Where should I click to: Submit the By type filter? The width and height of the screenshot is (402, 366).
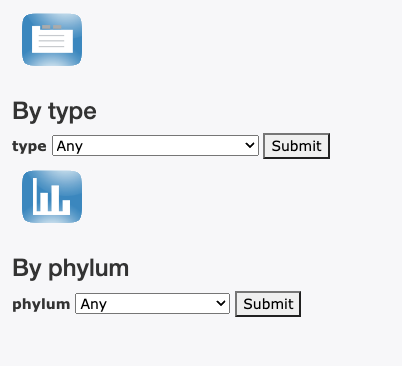[x=296, y=146]
